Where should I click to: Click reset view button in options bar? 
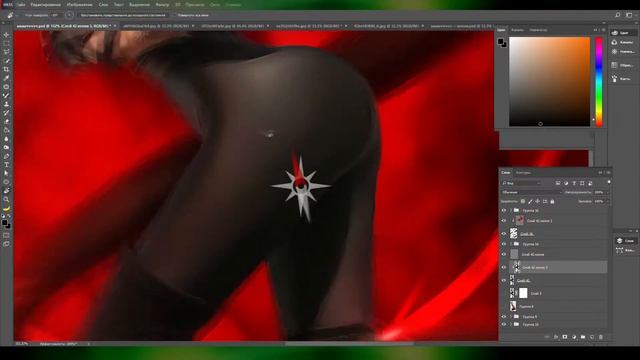click(x=123, y=15)
